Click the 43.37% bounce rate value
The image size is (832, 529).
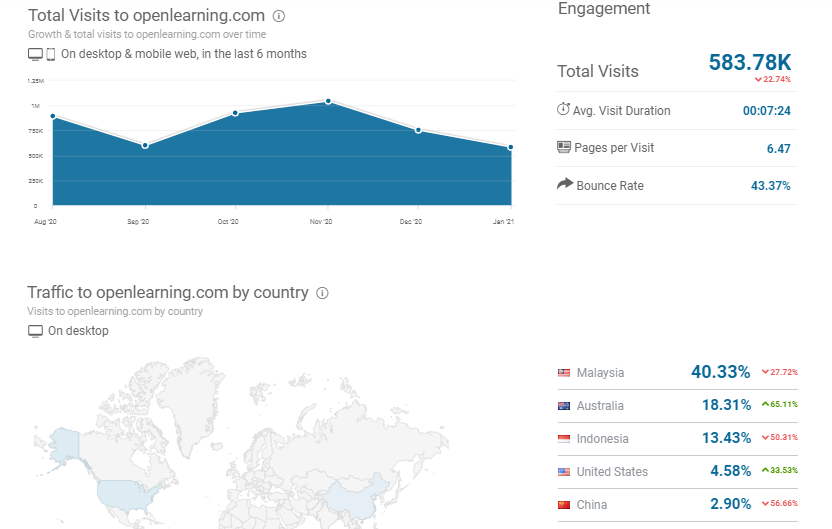pyautogui.click(x=770, y=186)
